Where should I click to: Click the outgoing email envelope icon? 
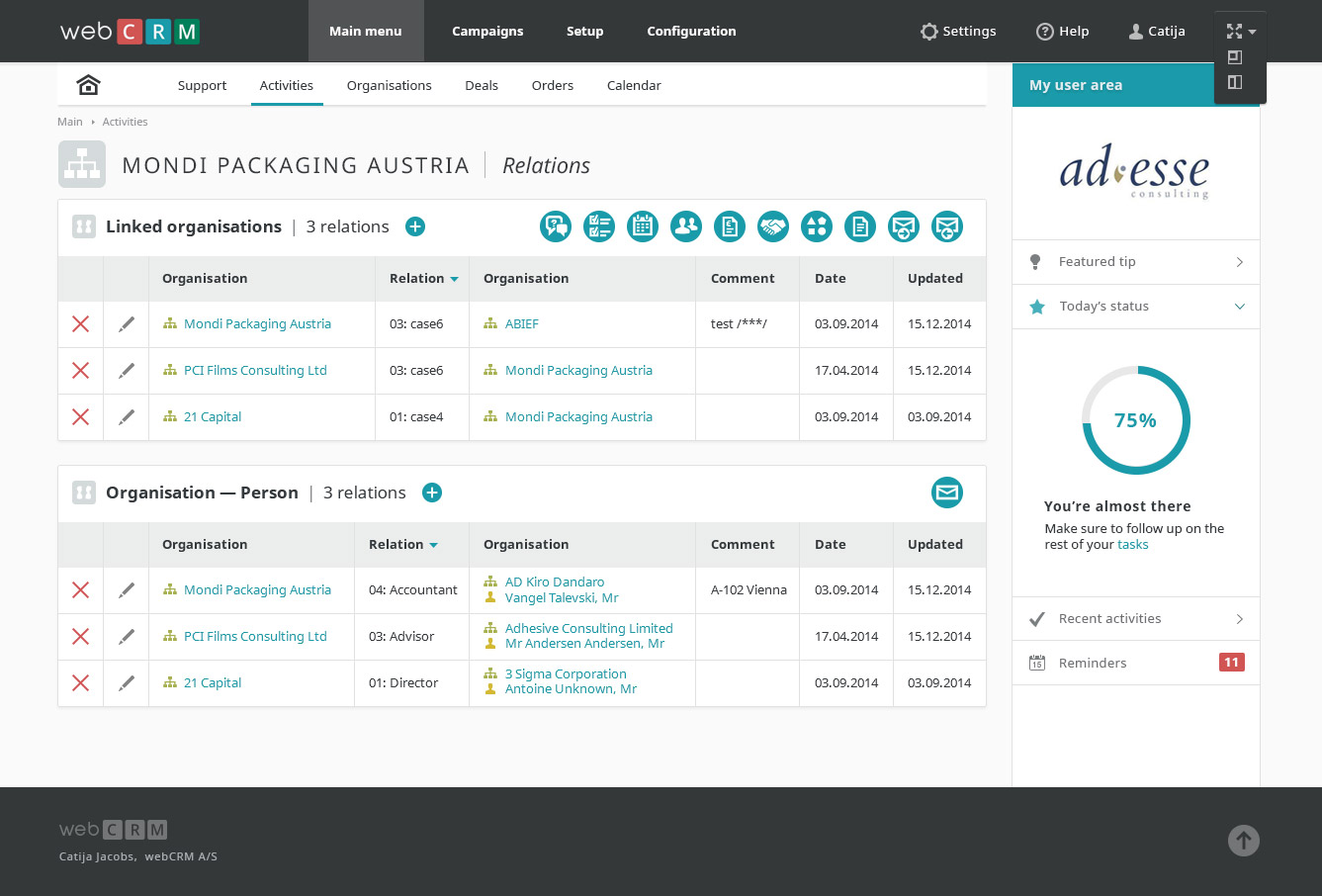point(904,226)
